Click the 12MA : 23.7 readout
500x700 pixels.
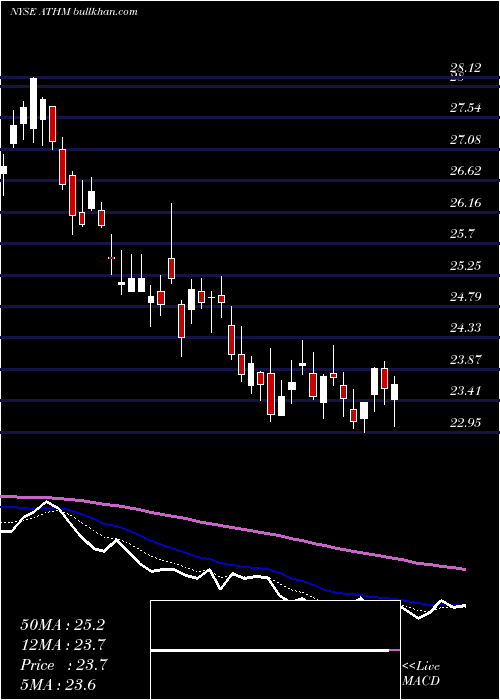pos(63,645)
